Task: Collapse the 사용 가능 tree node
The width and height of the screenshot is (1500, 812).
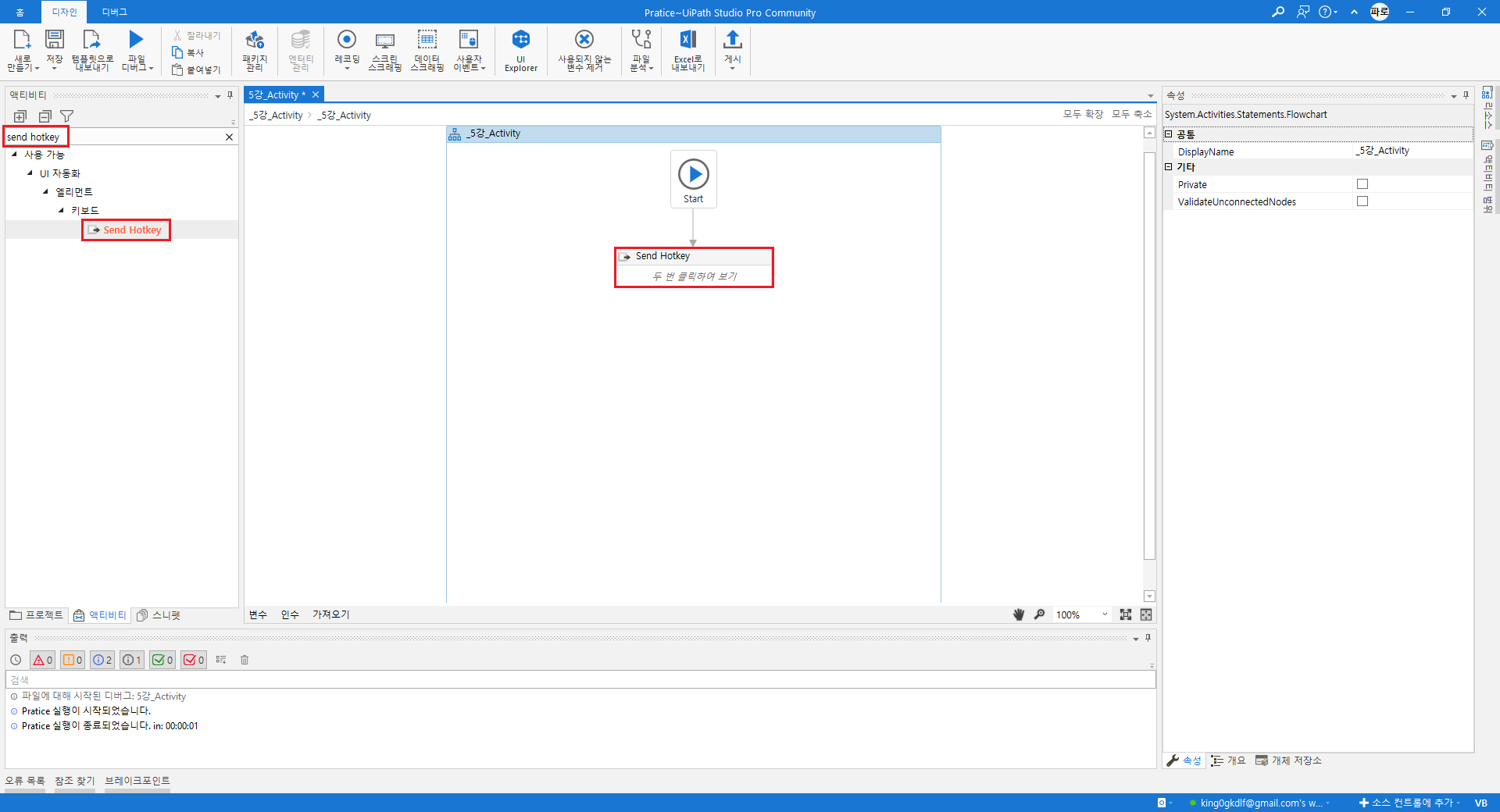Action: tap(14, 155)
